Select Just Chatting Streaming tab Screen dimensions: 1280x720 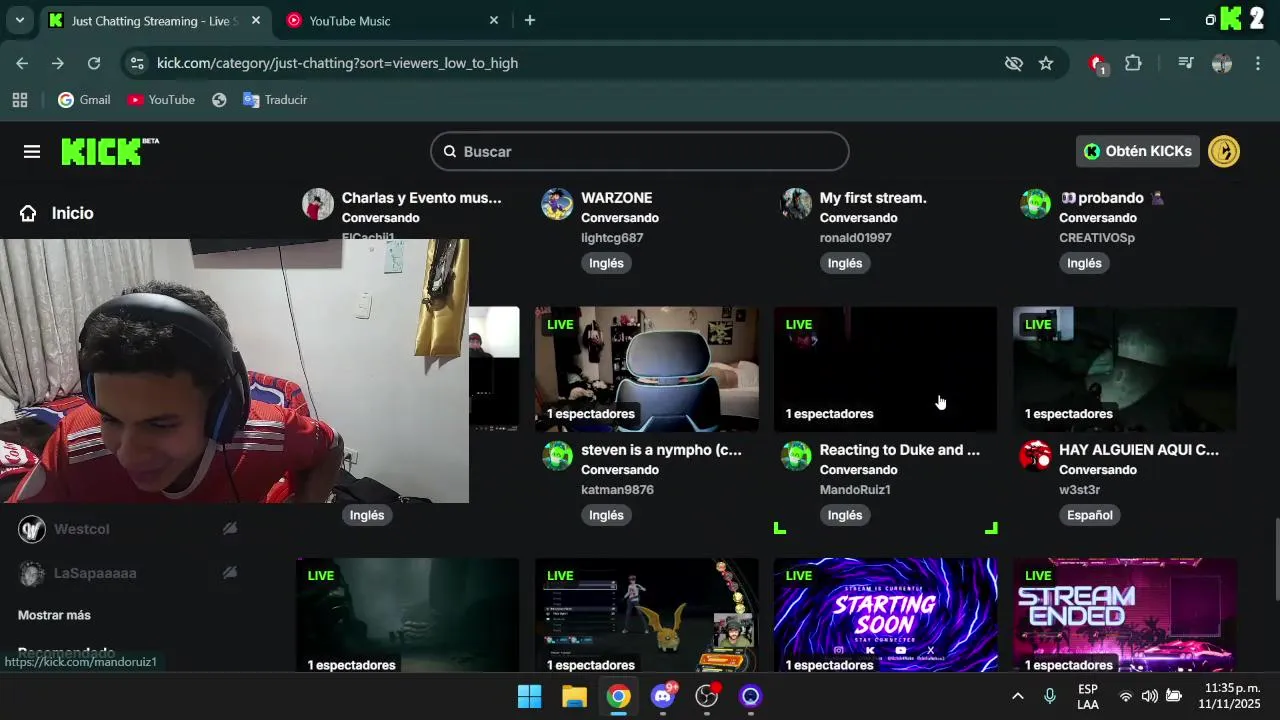pos(154,20)
